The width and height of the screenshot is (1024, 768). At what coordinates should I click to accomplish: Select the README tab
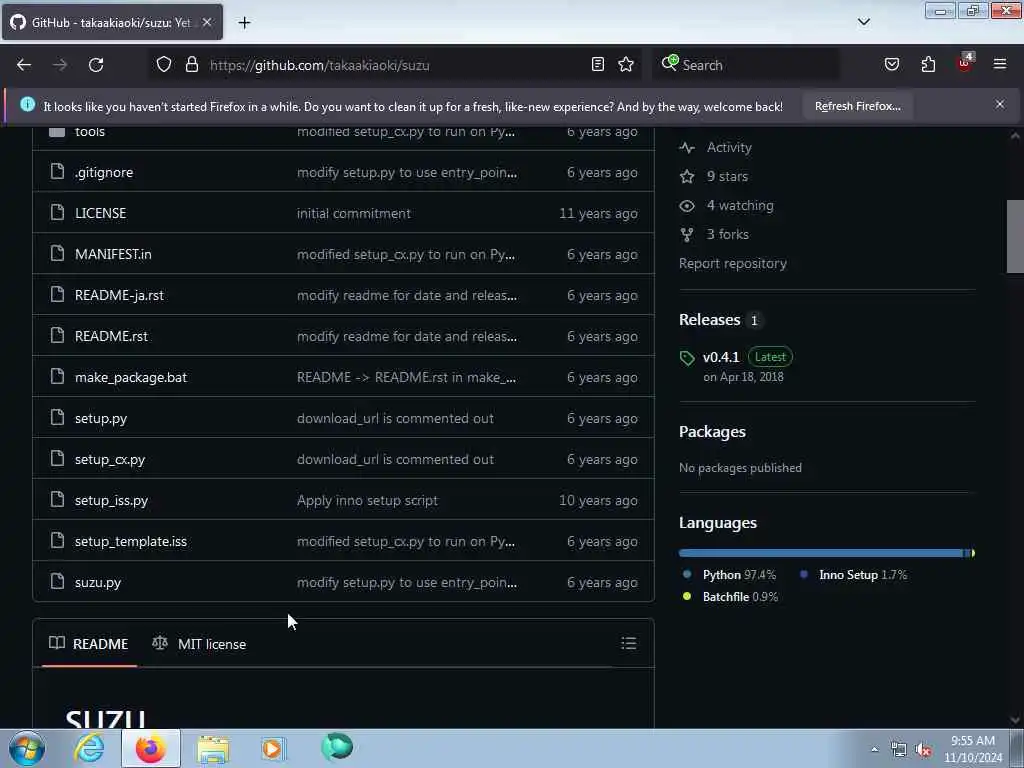coord(89,644)
